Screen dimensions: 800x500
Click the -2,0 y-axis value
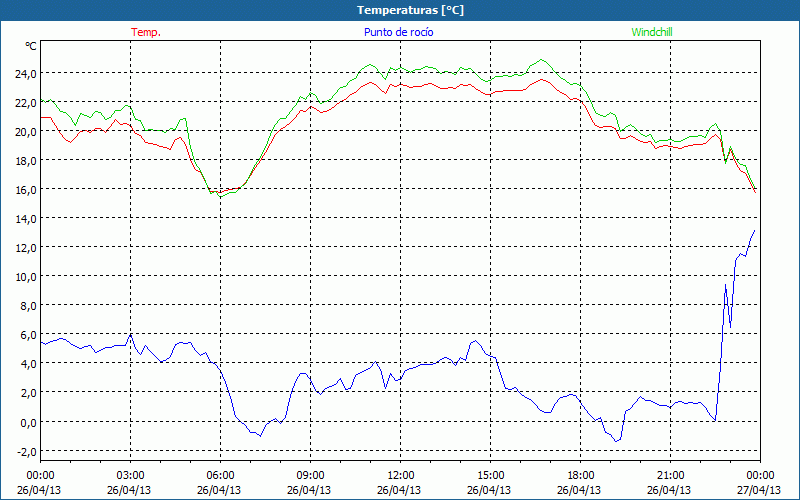click(x=26, y=452)
